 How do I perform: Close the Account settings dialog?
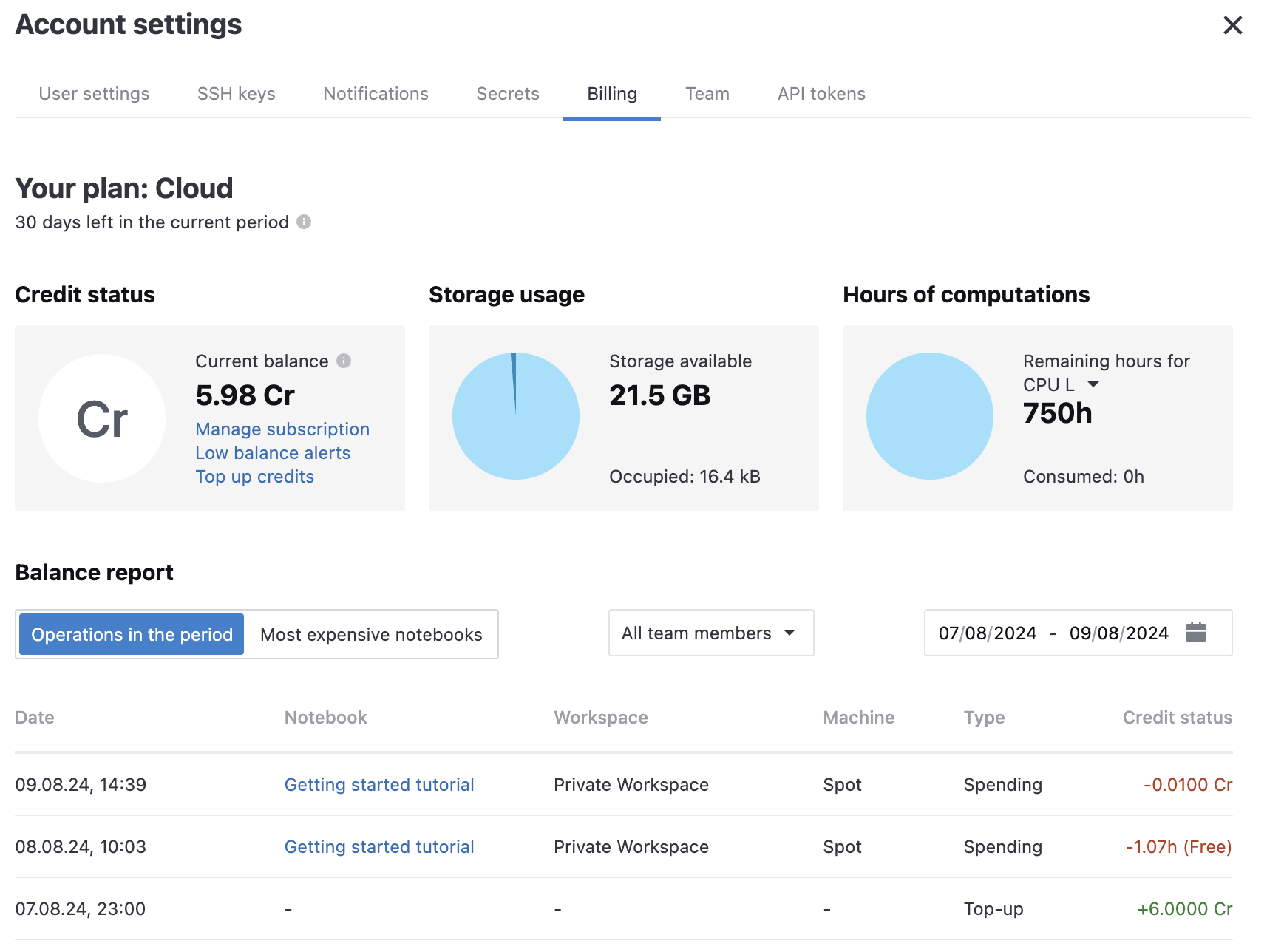1232,26
